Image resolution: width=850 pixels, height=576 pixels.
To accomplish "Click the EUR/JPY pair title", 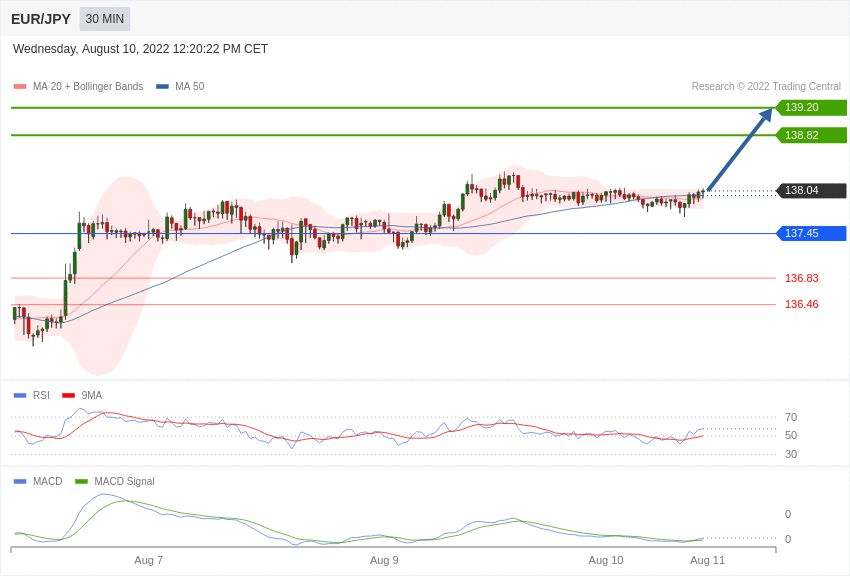I will click(x=41, y=19).
